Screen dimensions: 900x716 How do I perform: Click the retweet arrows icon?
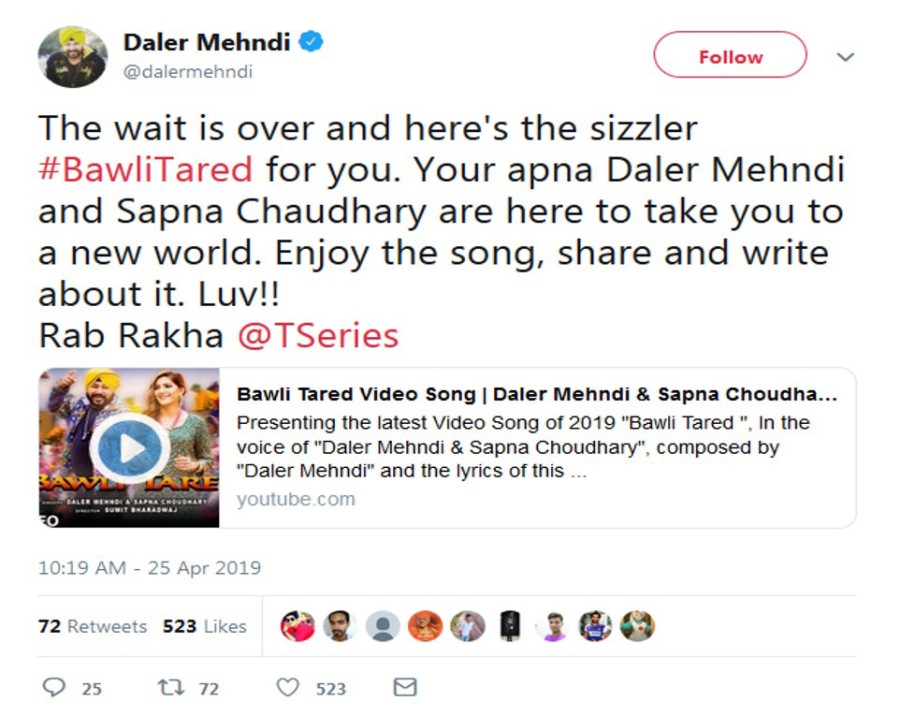click(171, 688)
